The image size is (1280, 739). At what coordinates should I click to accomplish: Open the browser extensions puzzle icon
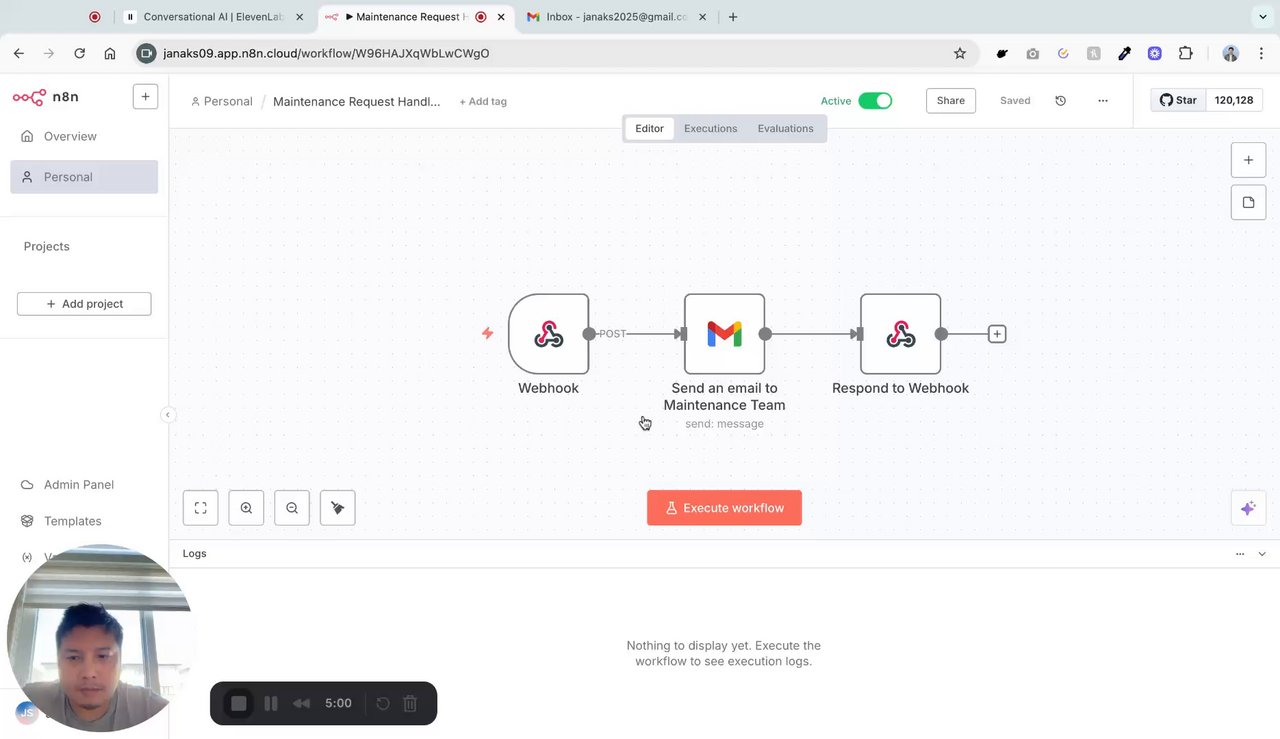tap(1186, 53)
